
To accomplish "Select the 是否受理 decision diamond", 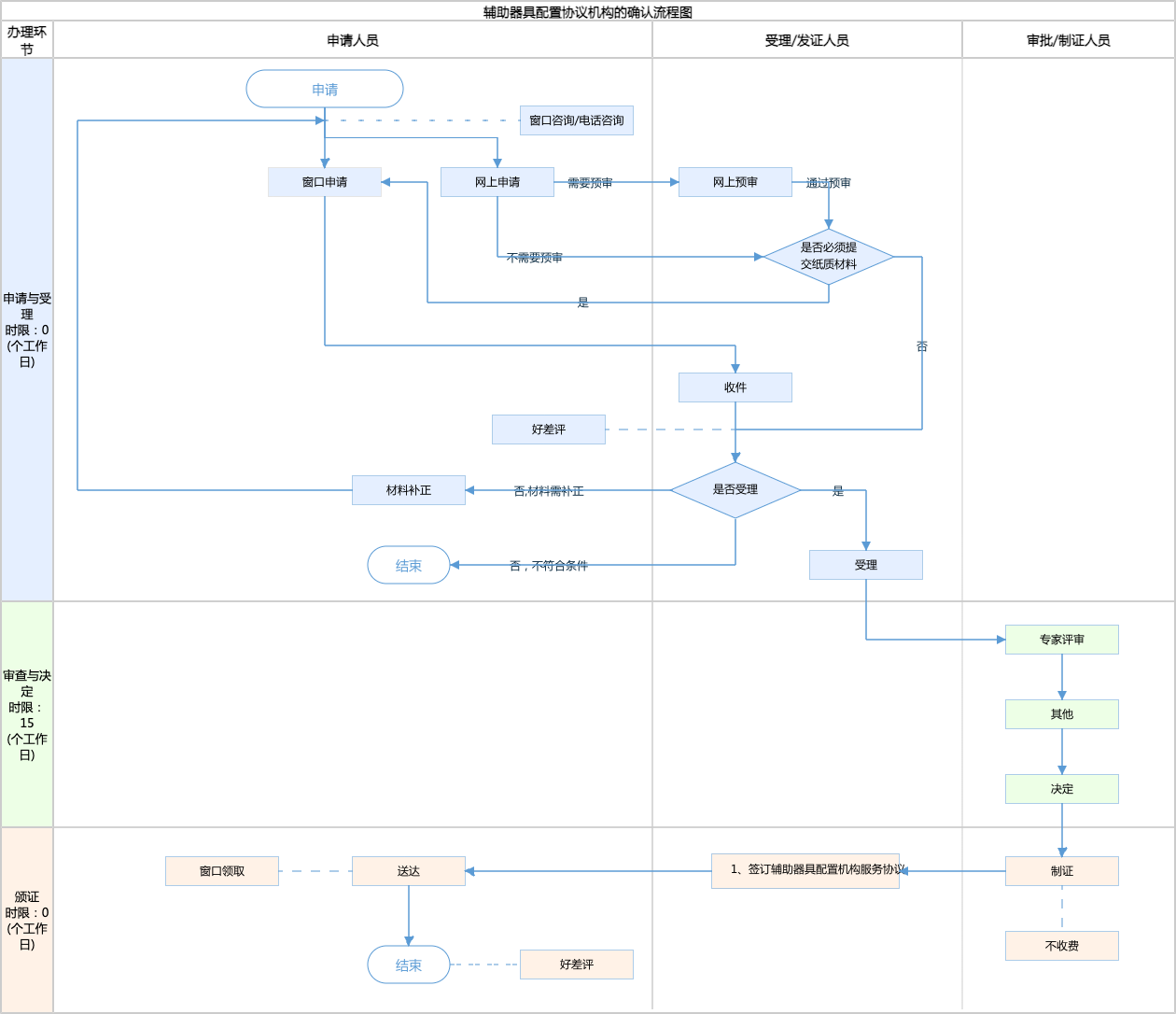I will pos(735,490).
